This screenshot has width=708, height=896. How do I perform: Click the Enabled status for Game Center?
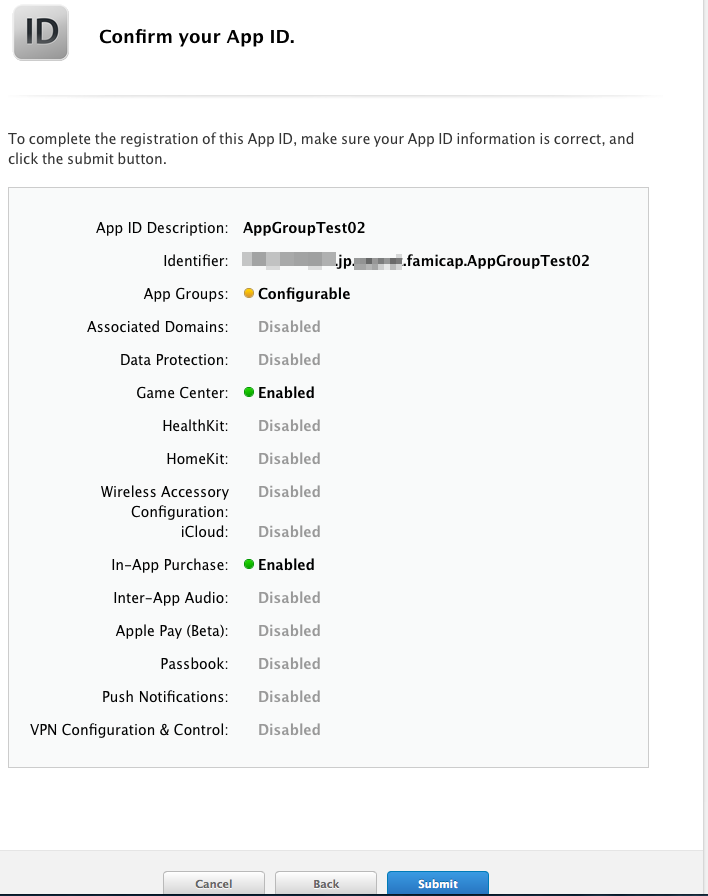coord(286,393)
